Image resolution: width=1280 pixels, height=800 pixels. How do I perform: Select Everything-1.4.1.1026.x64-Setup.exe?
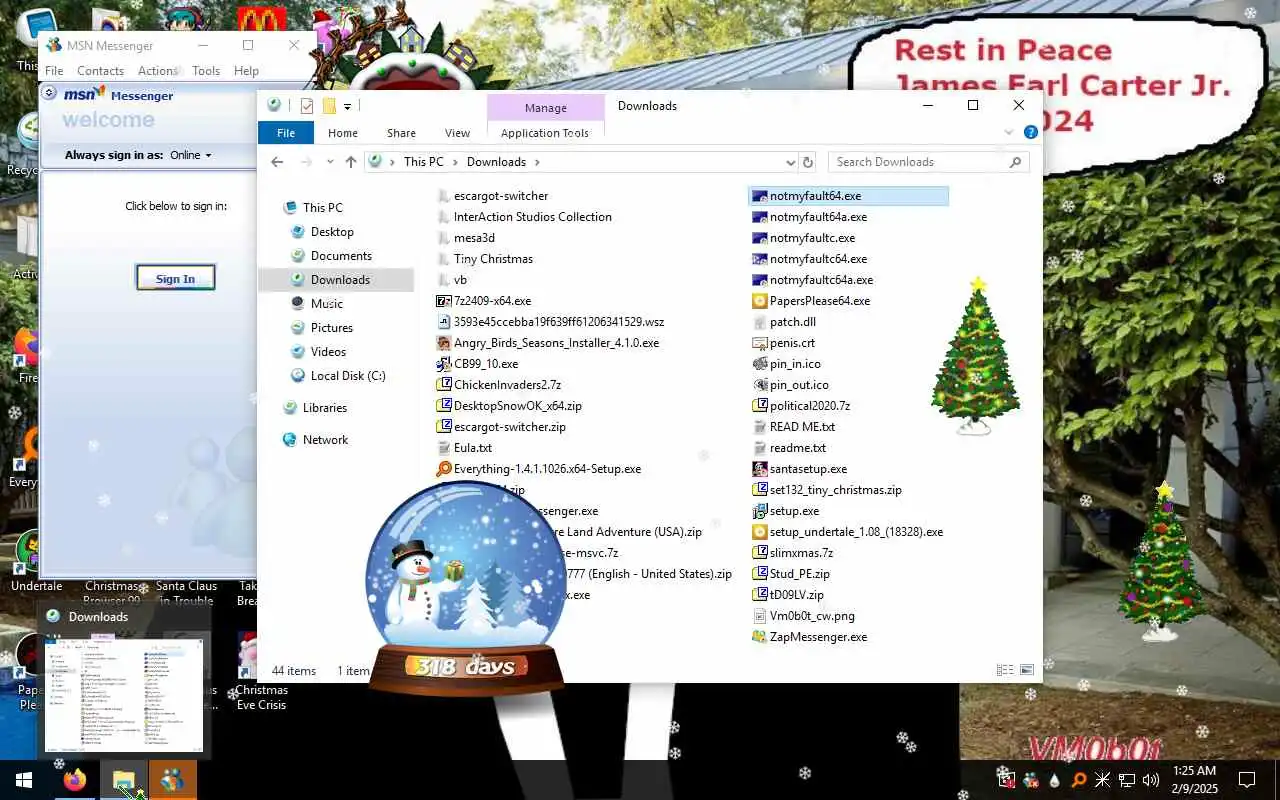pyautogui.click(x=539, y=469)
